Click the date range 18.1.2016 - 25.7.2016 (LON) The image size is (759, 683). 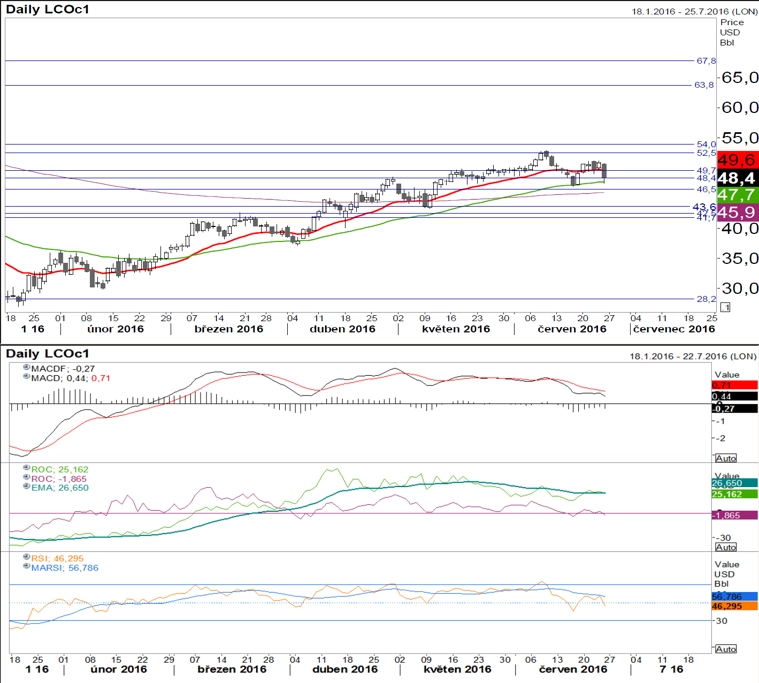coord(694,12)
